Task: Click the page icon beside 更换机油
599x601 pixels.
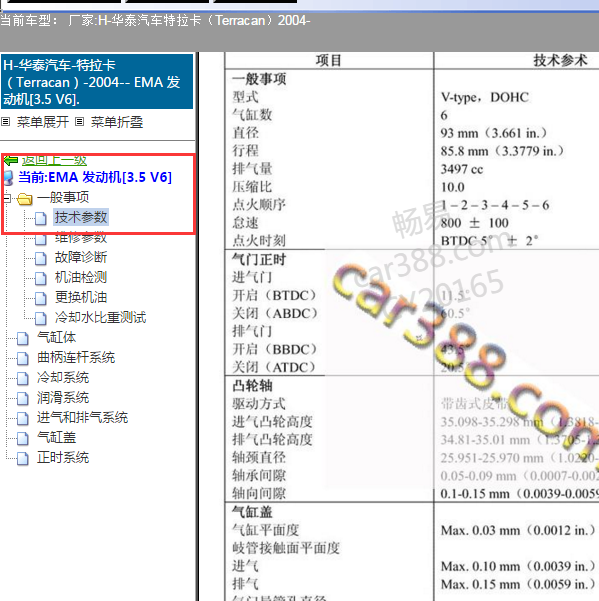Action: (x=41, y=298)
